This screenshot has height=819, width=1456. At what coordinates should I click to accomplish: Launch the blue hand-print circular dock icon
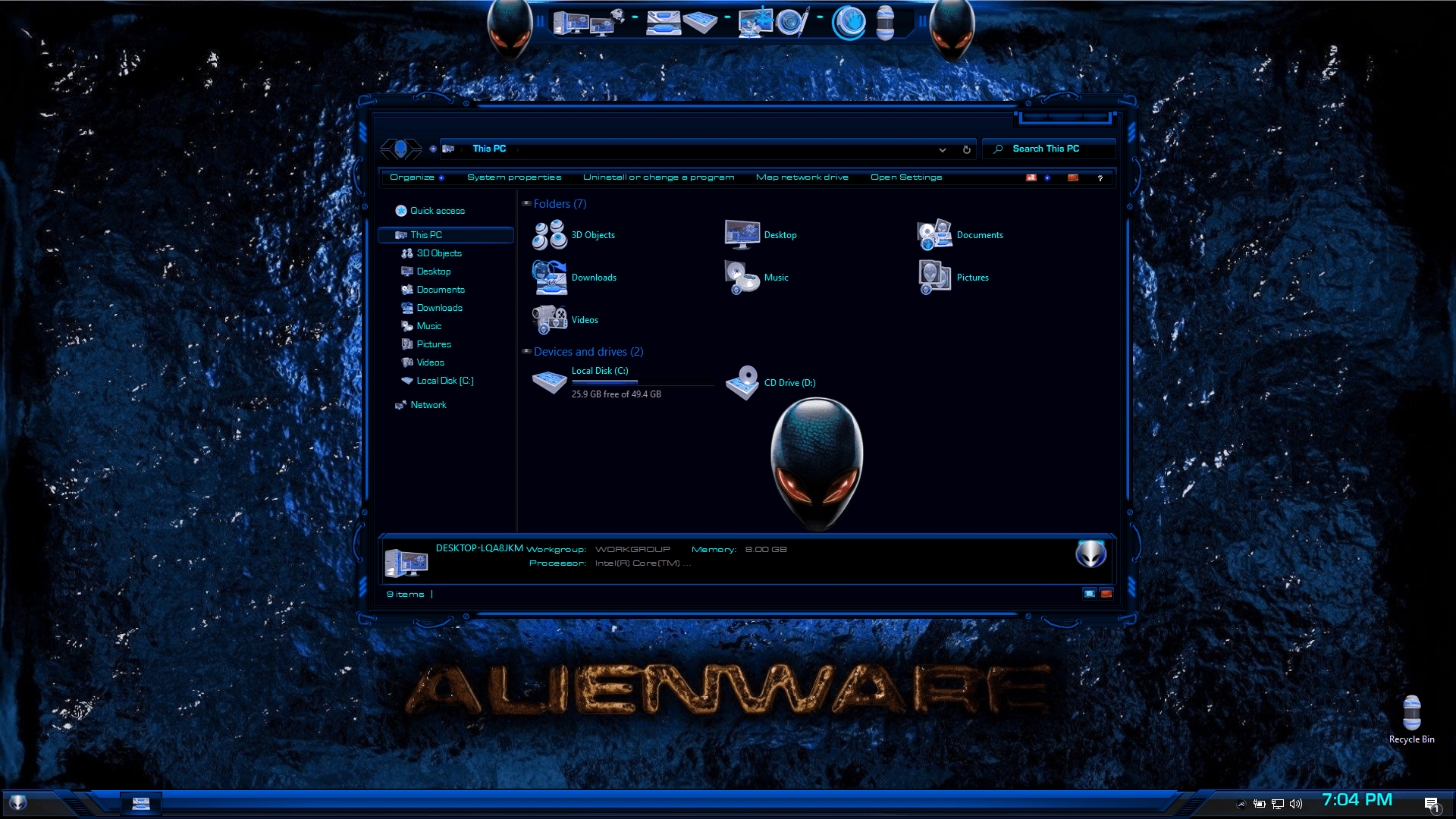click(849, 23)
